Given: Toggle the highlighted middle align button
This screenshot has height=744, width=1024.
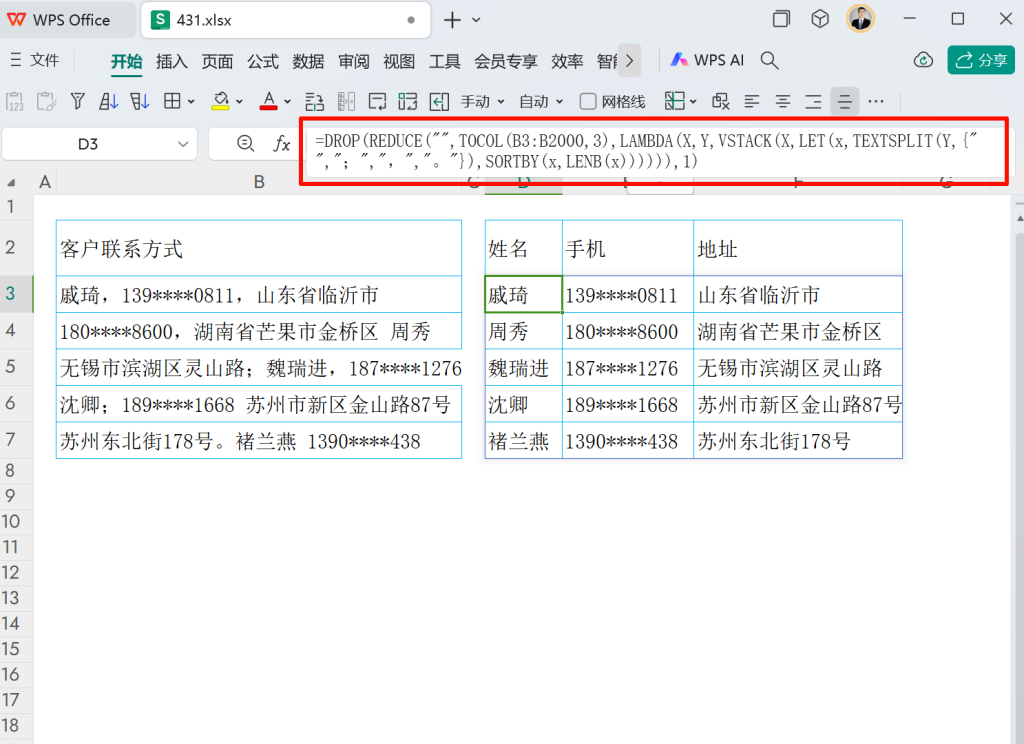Looking at the screenshot, I should pos(844,101).
